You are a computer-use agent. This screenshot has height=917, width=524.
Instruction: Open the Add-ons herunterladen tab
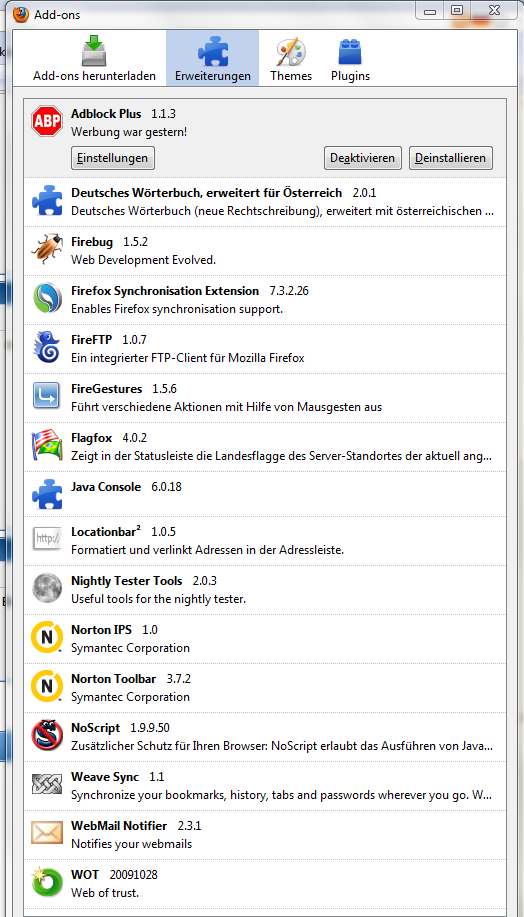point(95,58)
